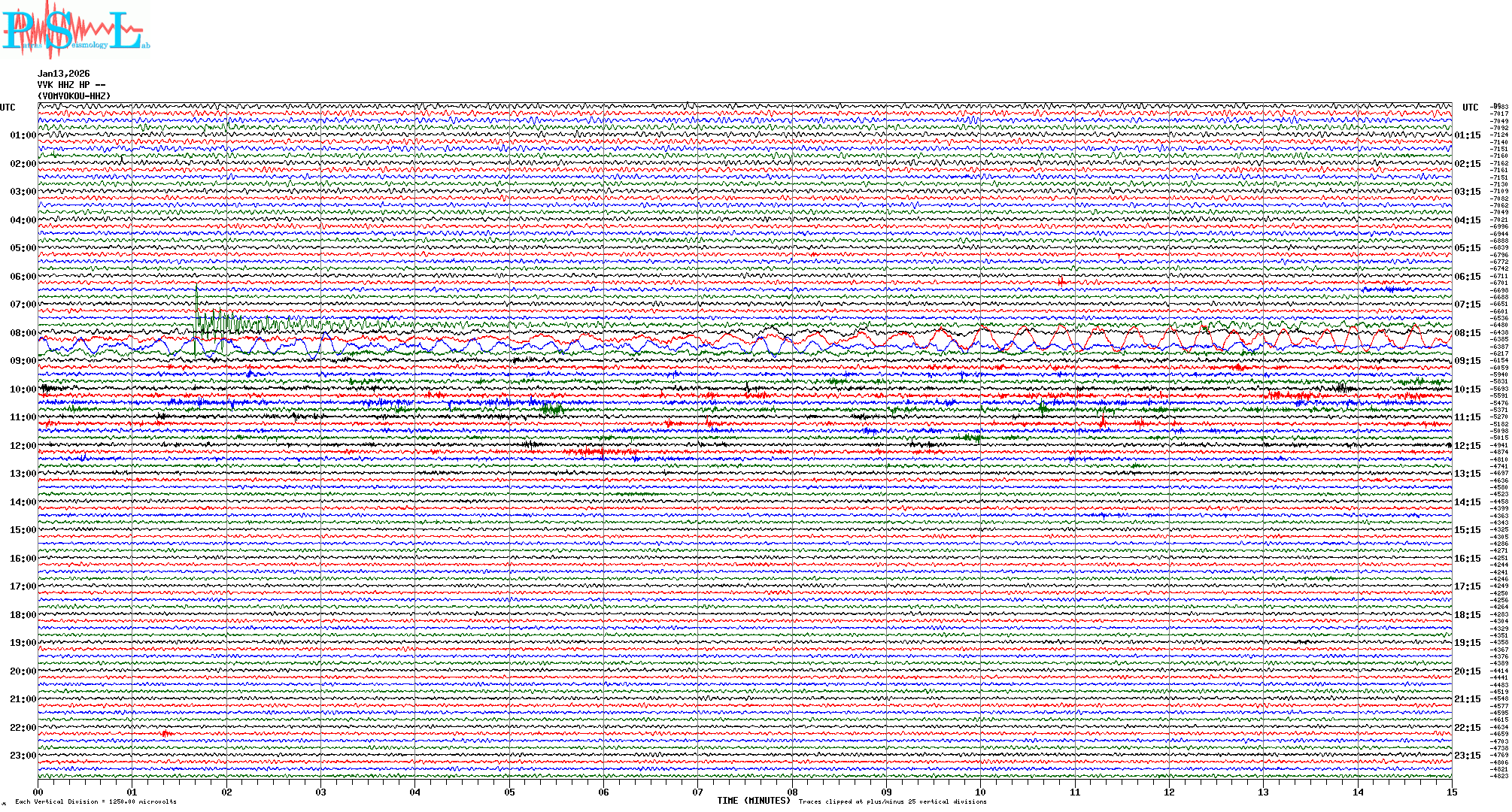This screenshot has height=812, width=1512.
Task: Click the 00 minute tick on bottom axis
Action: coord(38,792)
